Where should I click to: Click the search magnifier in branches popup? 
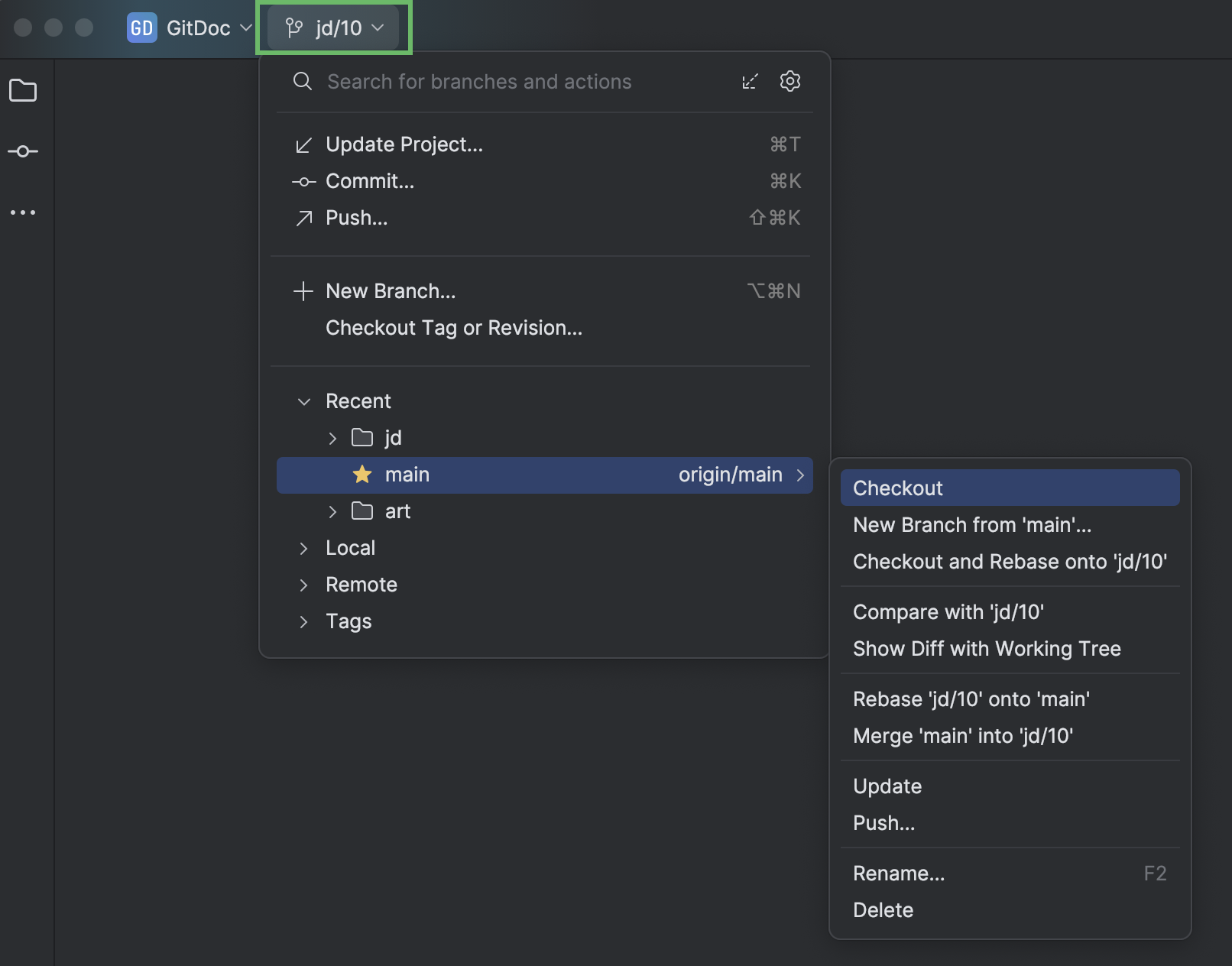(x=302, y=81)
